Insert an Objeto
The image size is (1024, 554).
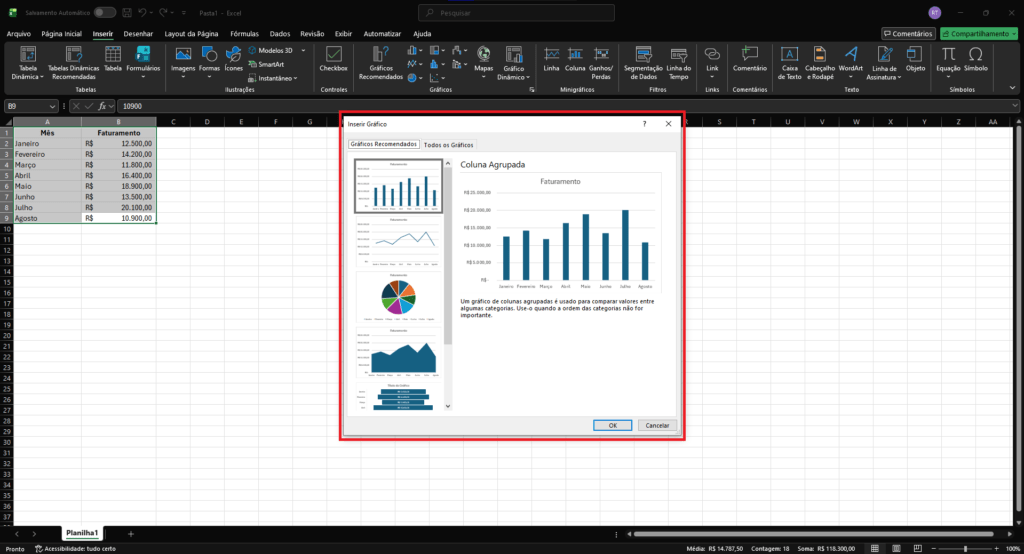[x=915, y=59]
